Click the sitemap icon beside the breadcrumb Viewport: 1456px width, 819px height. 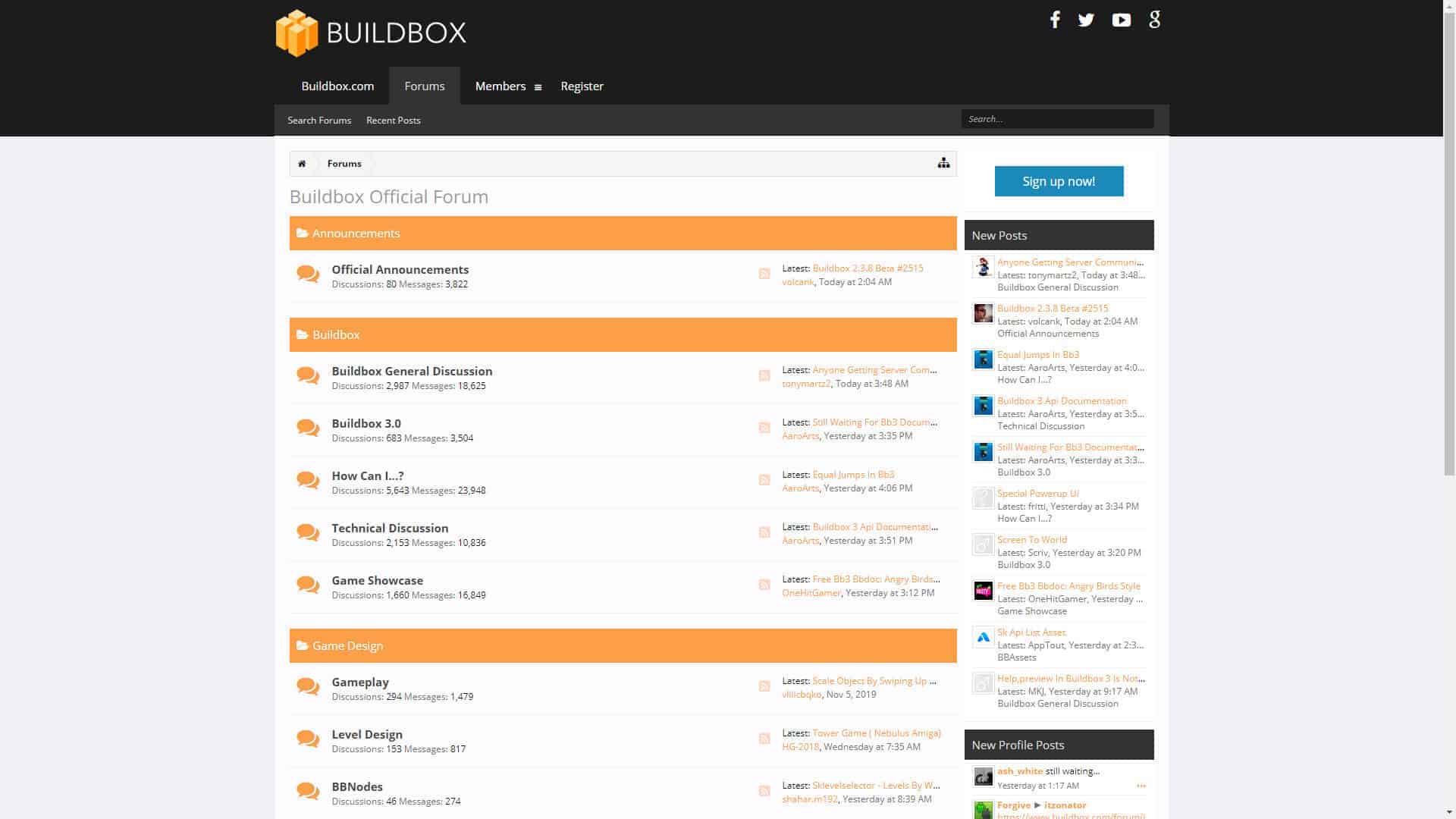(943, 162)
